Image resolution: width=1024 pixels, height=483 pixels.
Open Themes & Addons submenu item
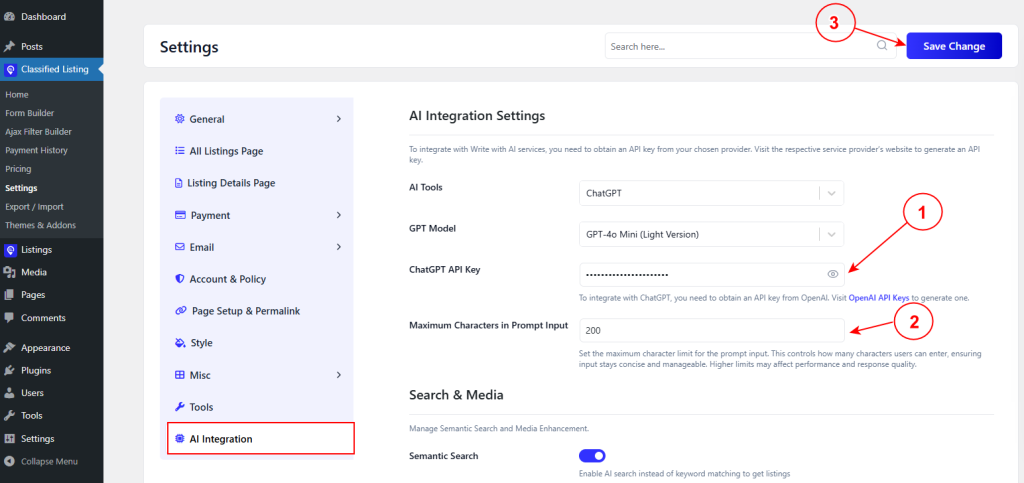(40, 225)
